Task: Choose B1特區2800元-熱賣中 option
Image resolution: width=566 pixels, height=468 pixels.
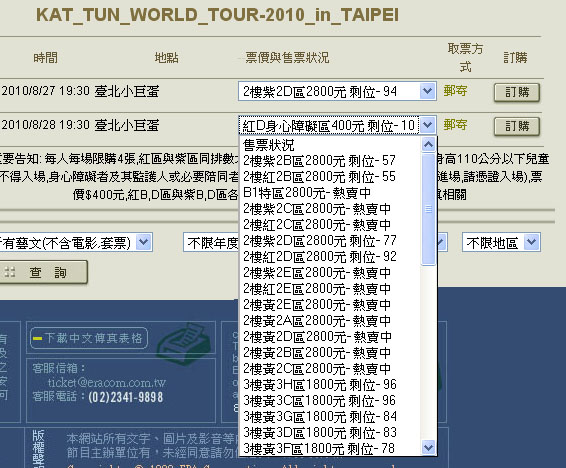Action: (x=330, y=193)
